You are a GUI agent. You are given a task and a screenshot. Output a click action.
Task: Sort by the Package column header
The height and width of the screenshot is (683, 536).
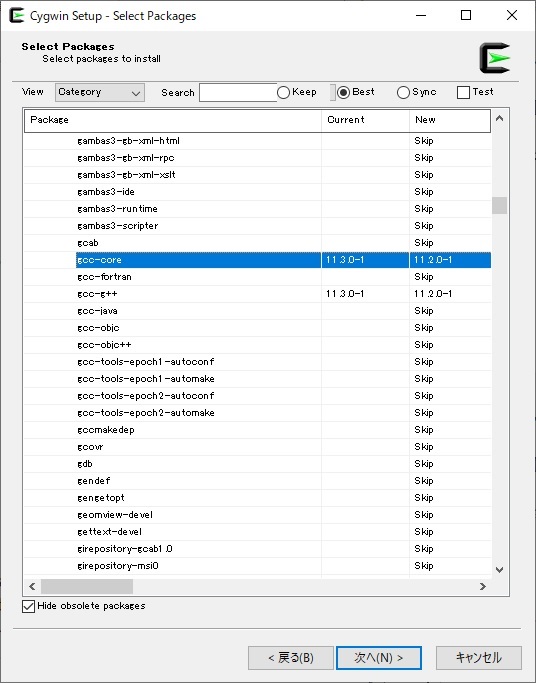coord(173,120)
